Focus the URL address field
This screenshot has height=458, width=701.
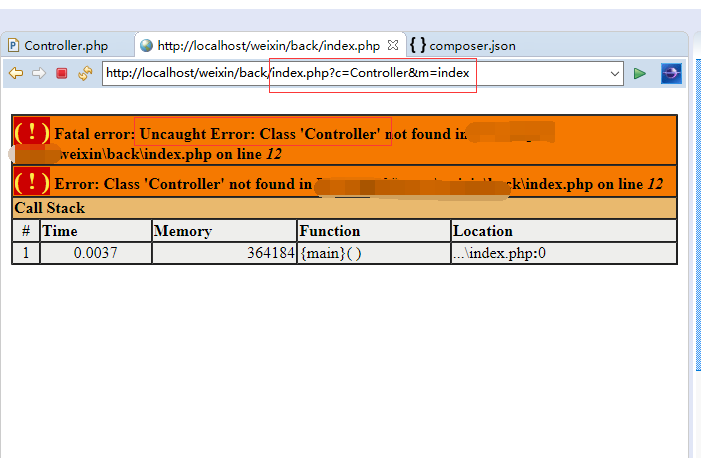350,73
